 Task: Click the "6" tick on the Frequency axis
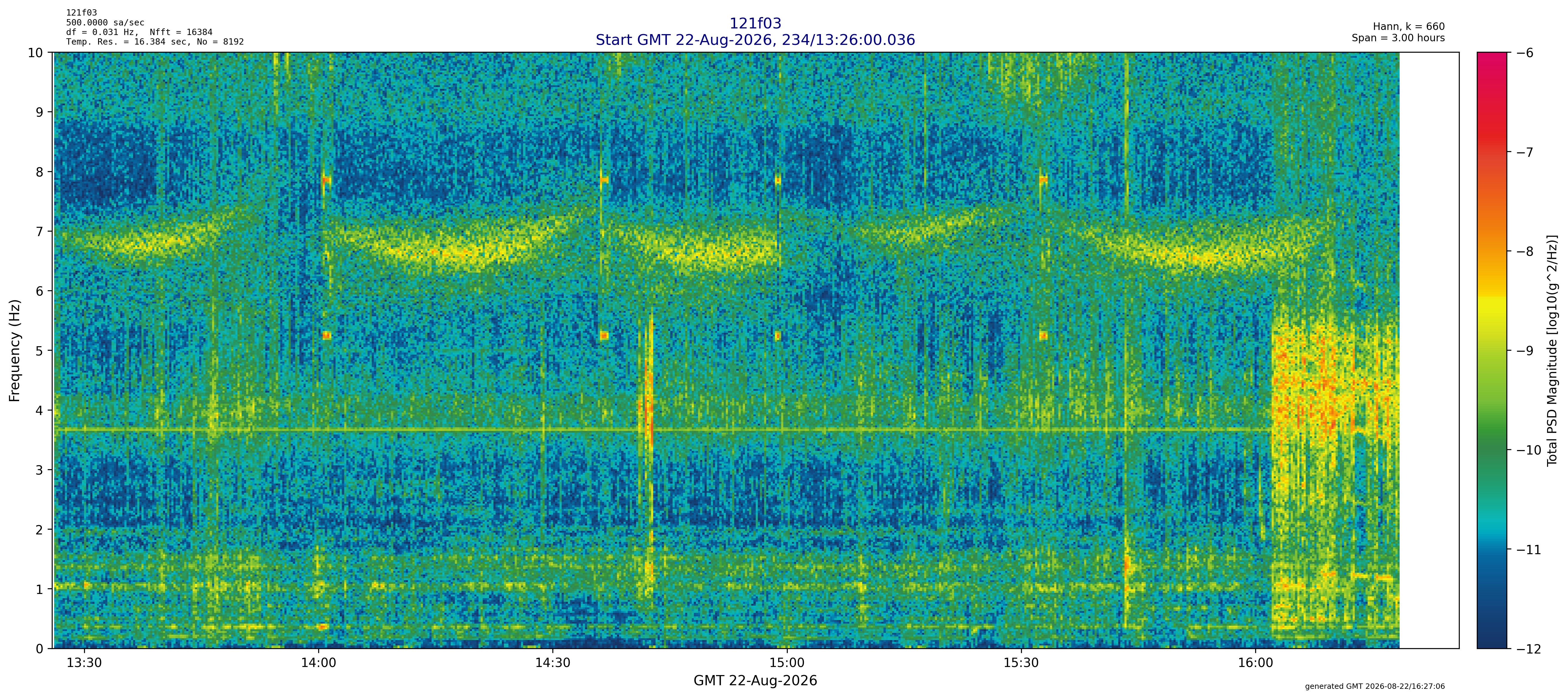click(x=39, y=291)
